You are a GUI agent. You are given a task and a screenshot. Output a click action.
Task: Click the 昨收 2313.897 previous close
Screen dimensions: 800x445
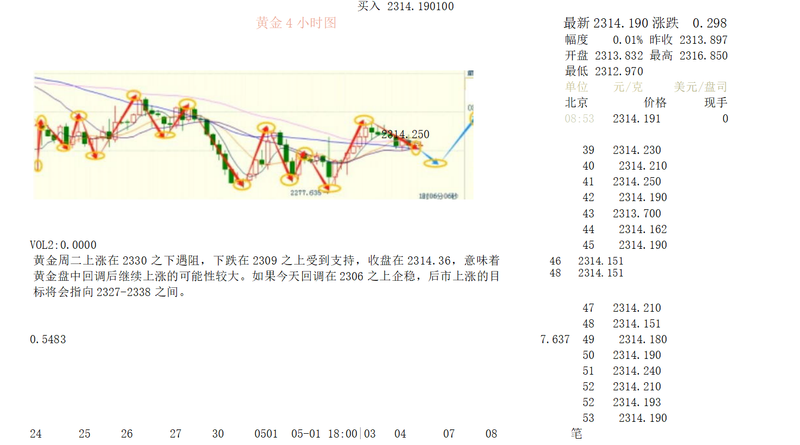[689, 40]
